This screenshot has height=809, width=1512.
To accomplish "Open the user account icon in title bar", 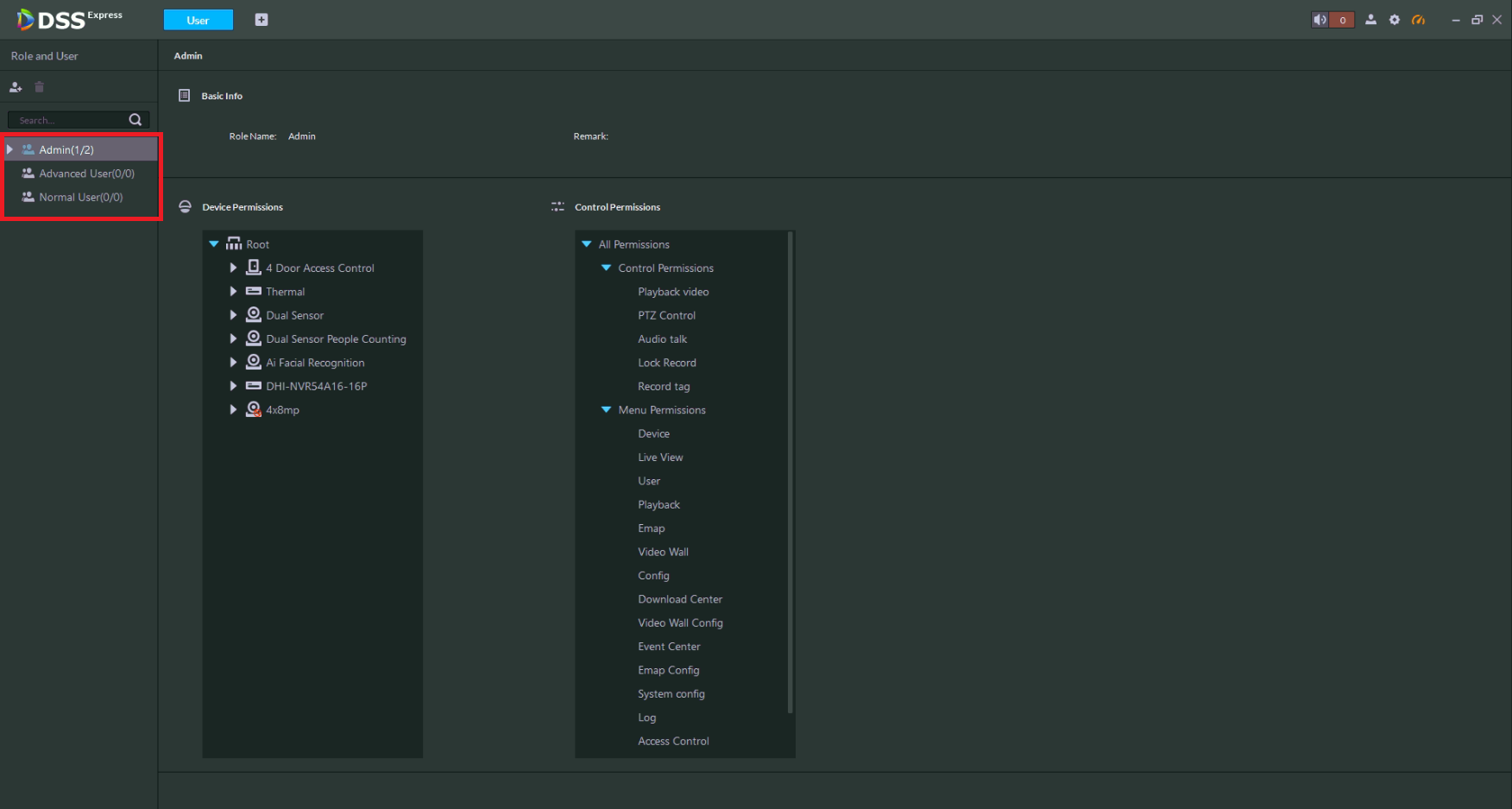I will coord(1370,20).
